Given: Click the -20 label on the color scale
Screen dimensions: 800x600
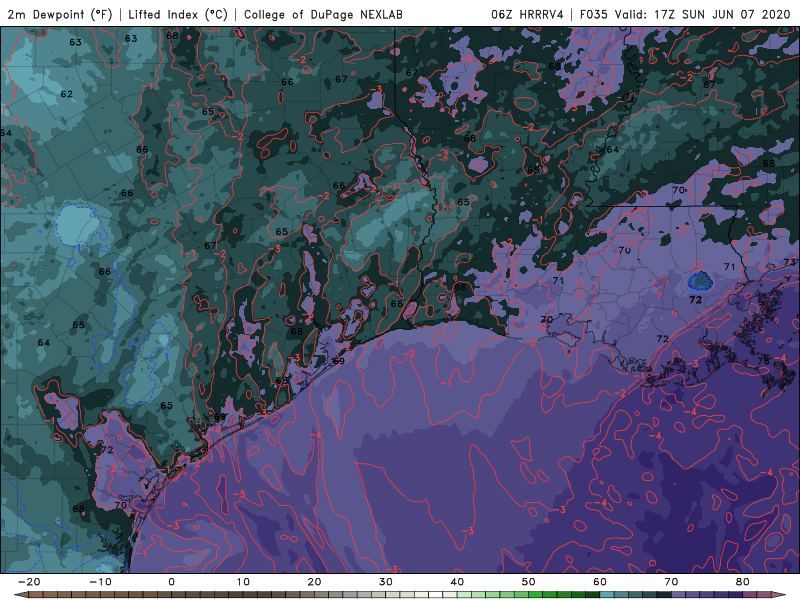Looking at the screenshot, I should tap(29, 582).
